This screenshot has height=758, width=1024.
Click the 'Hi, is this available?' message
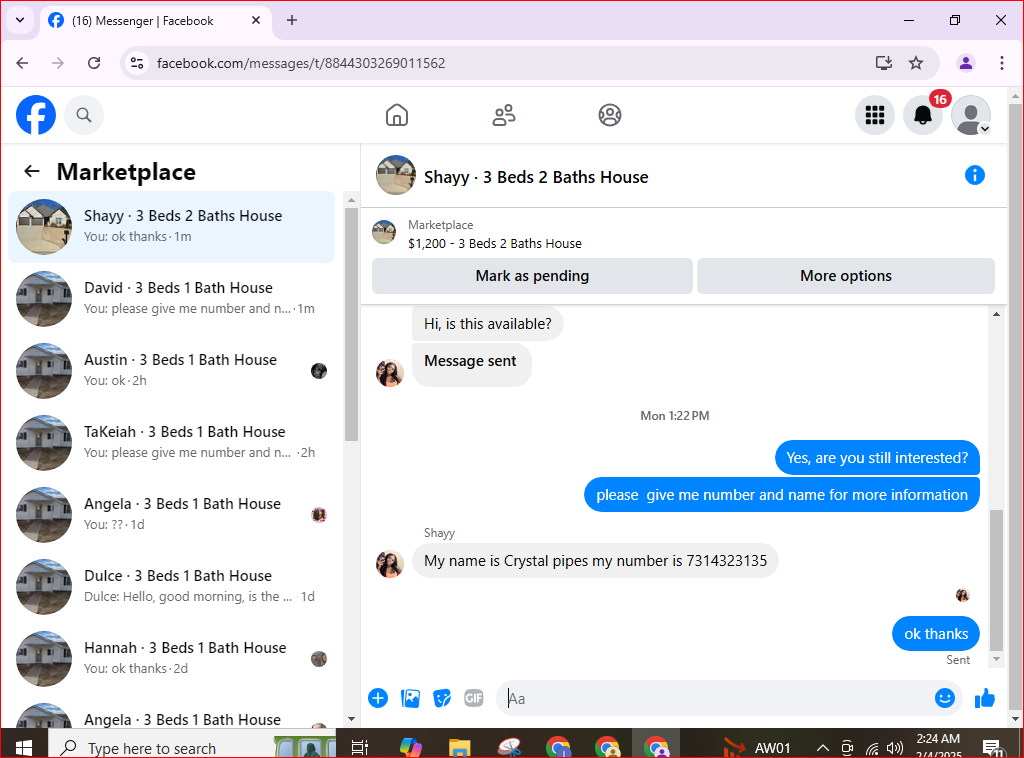tap(487, 324)
